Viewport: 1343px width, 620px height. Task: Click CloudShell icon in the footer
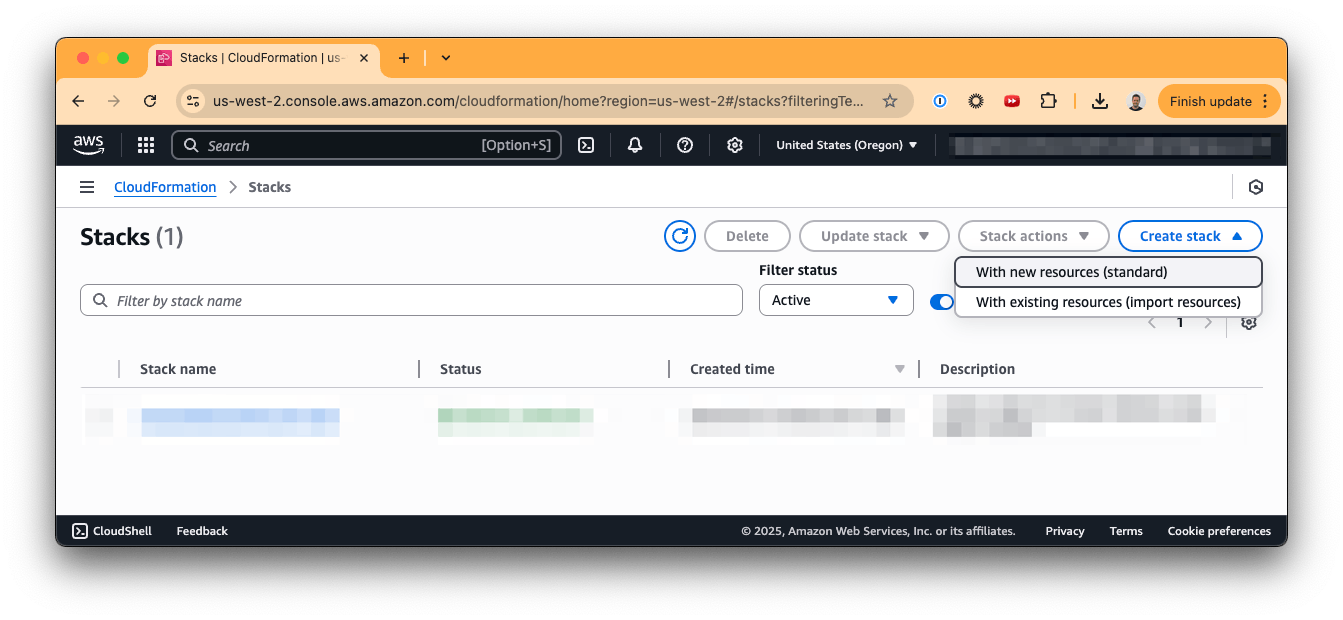click(80, 531)
